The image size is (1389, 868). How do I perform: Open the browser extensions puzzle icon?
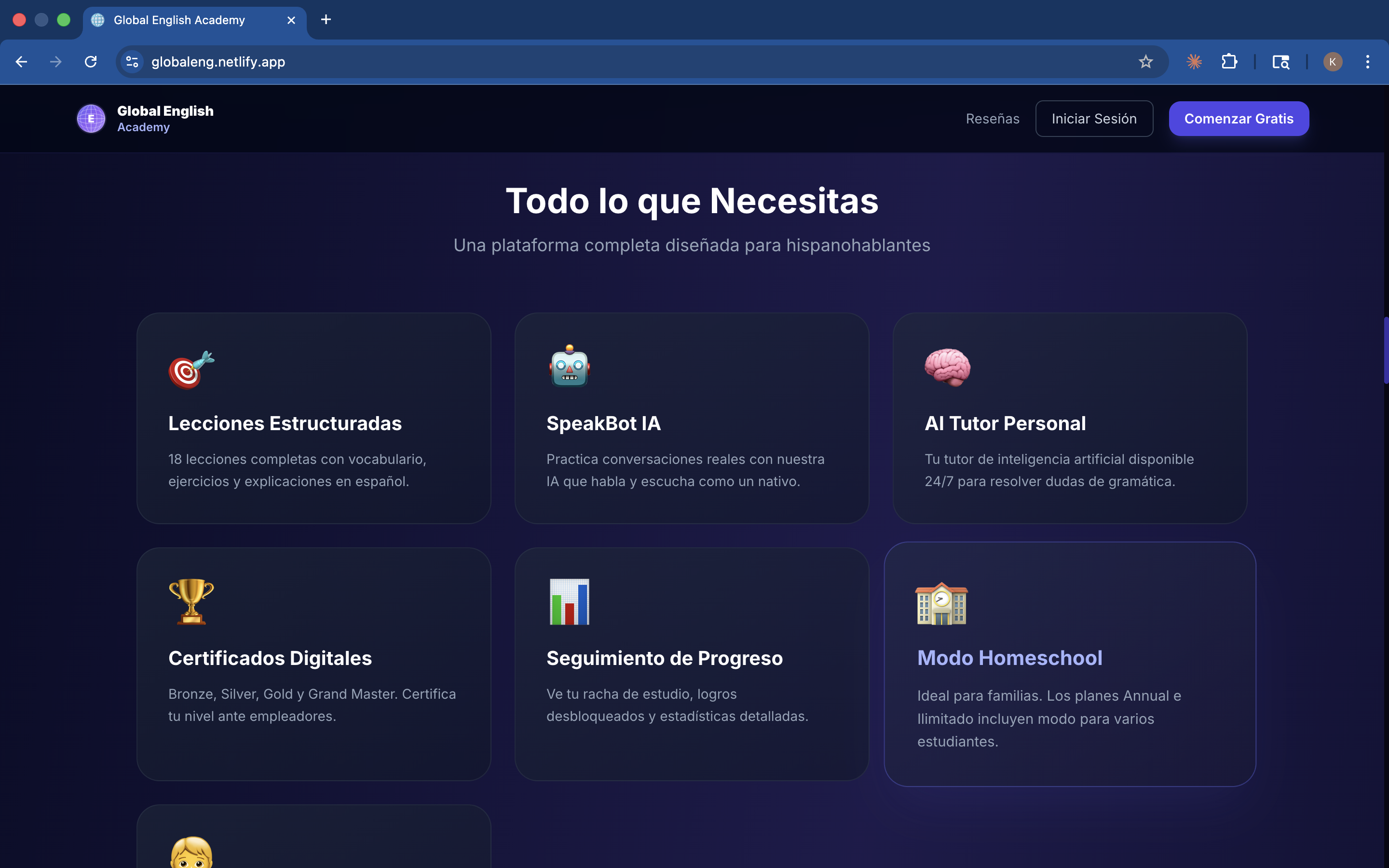tap(1229, 61)
